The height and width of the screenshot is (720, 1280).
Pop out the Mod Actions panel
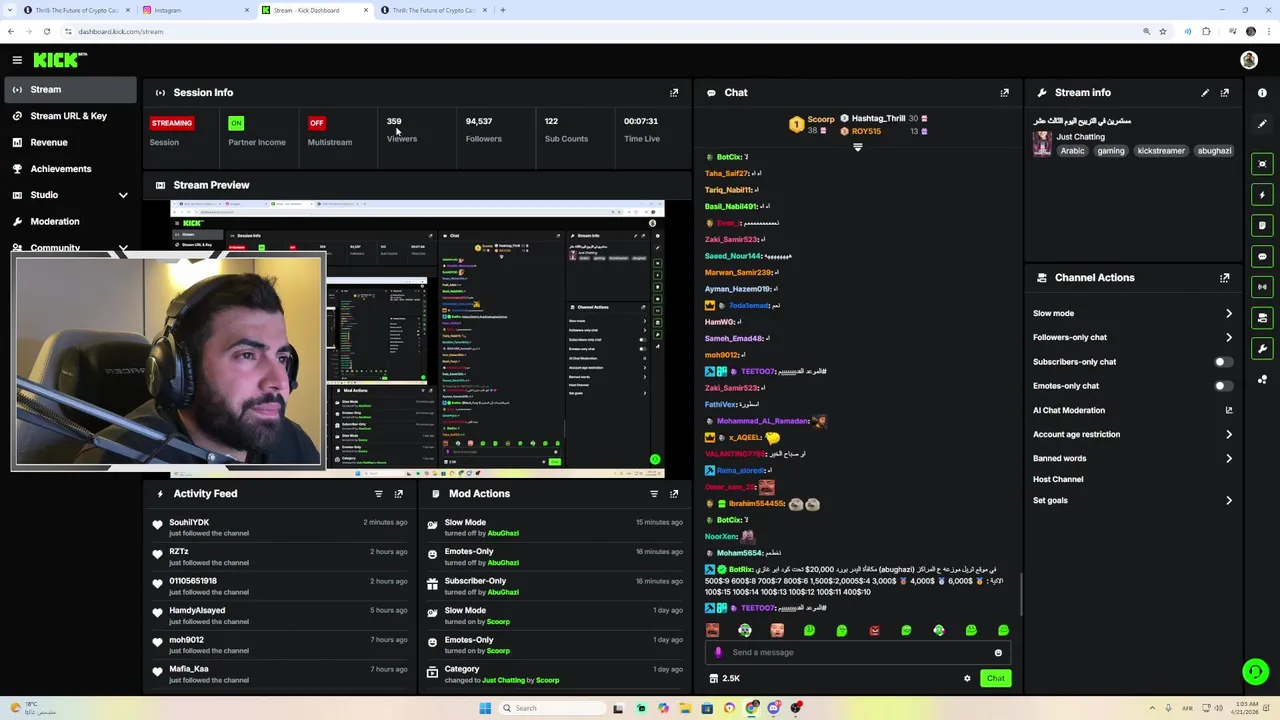pos(674,494)
